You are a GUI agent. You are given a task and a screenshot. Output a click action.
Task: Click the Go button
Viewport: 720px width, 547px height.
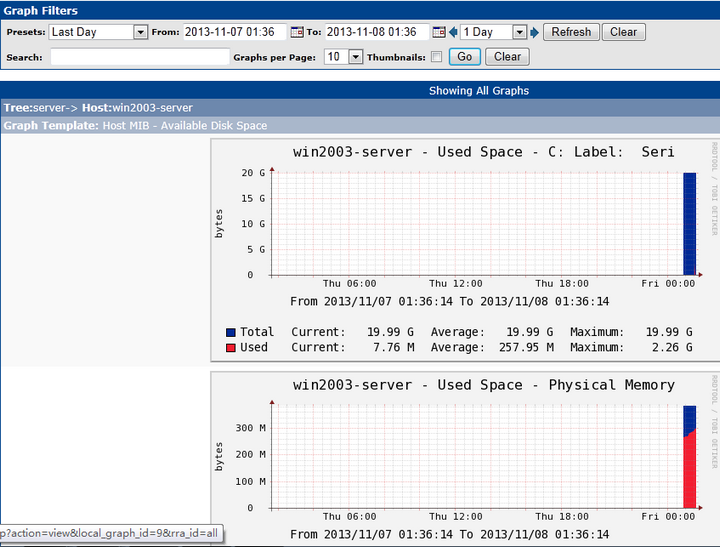click(464, 57)
